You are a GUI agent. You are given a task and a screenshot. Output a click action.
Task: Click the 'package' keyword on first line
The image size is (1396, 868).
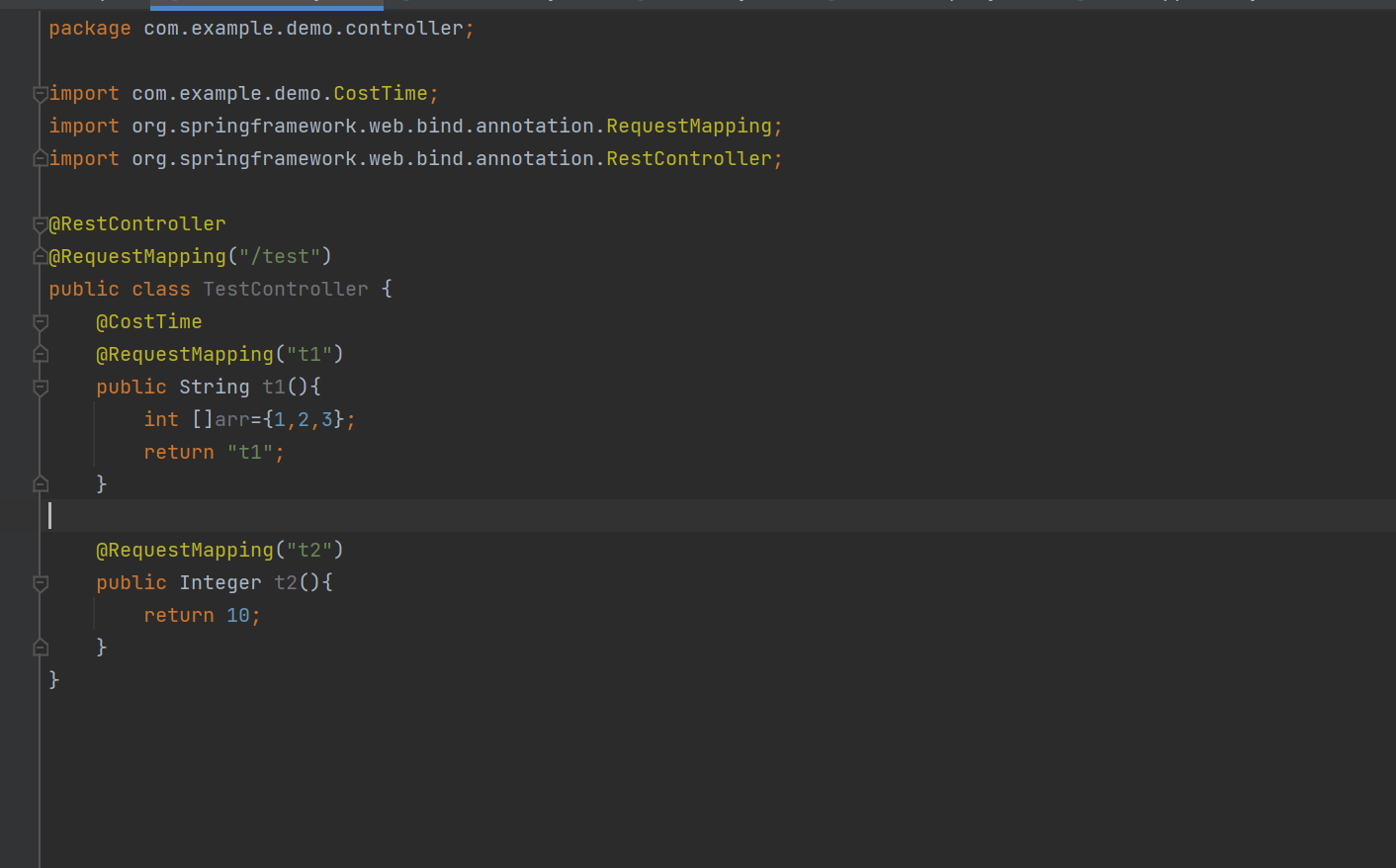click(x=90, y=29)
